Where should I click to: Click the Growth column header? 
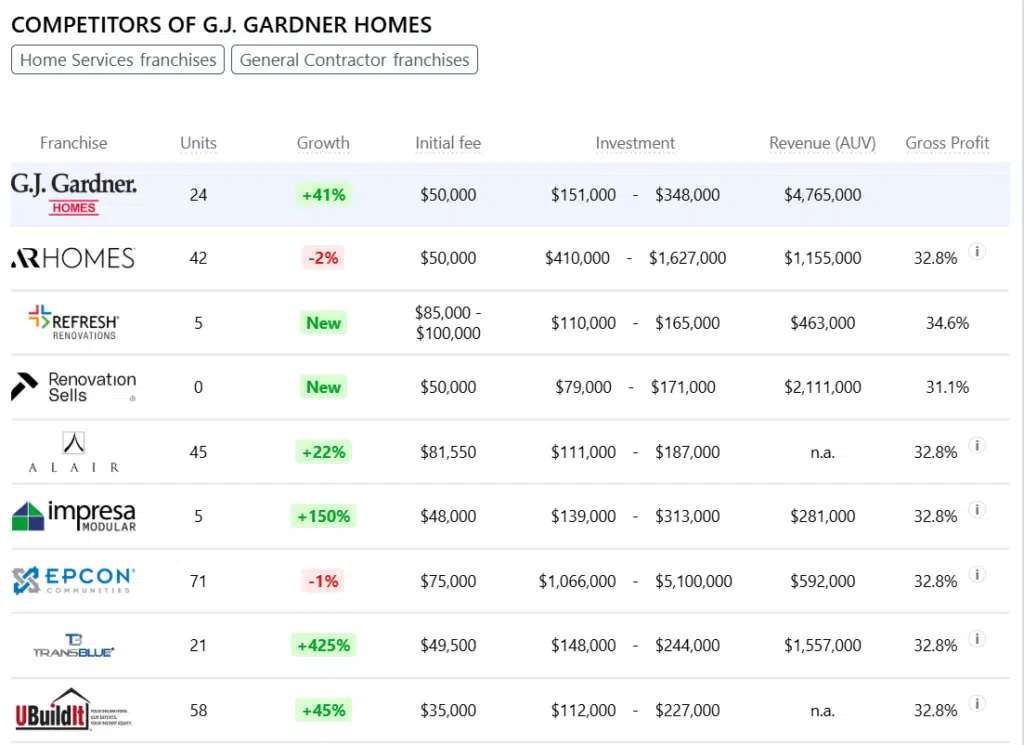[x=323, y=143]
